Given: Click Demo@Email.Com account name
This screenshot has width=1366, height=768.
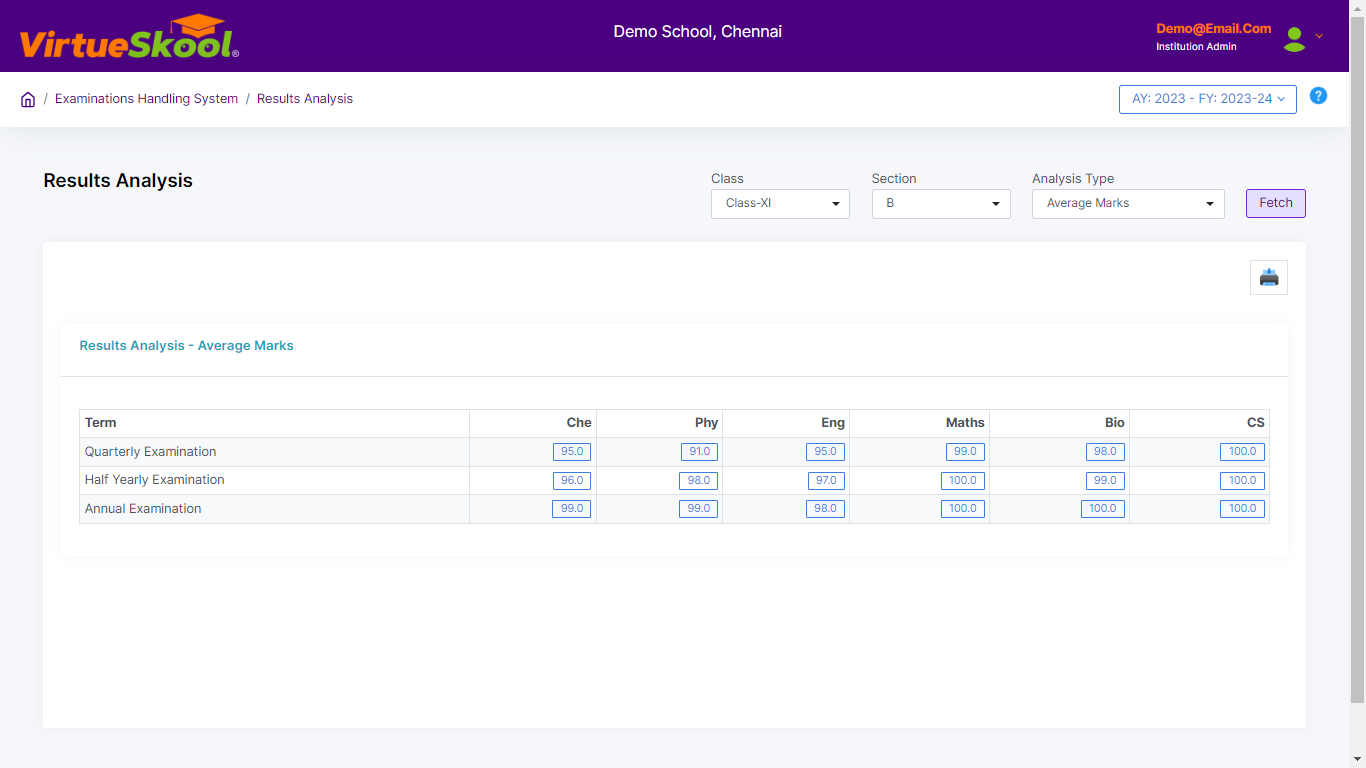Looking at the screenshot, I should point(1214,29).
